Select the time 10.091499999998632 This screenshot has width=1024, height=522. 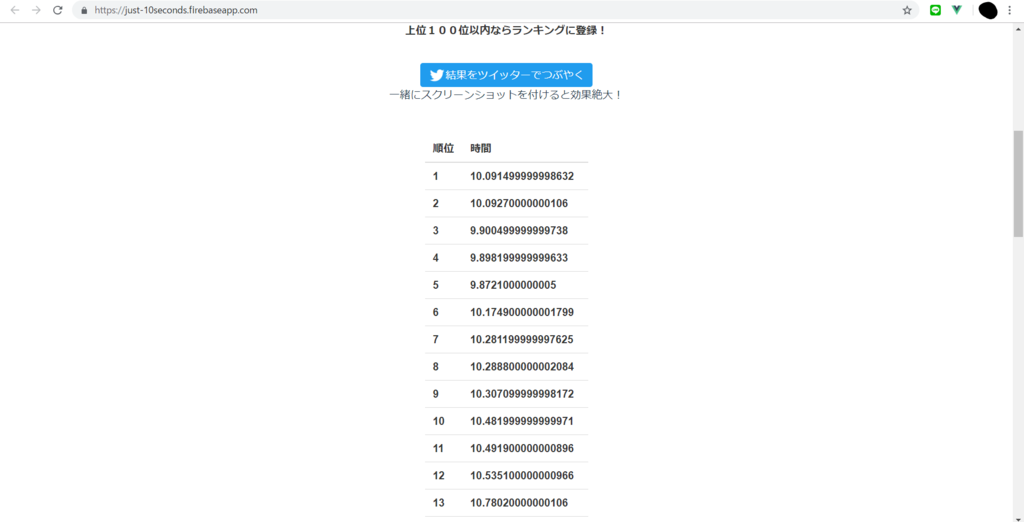tap(522, 176)
